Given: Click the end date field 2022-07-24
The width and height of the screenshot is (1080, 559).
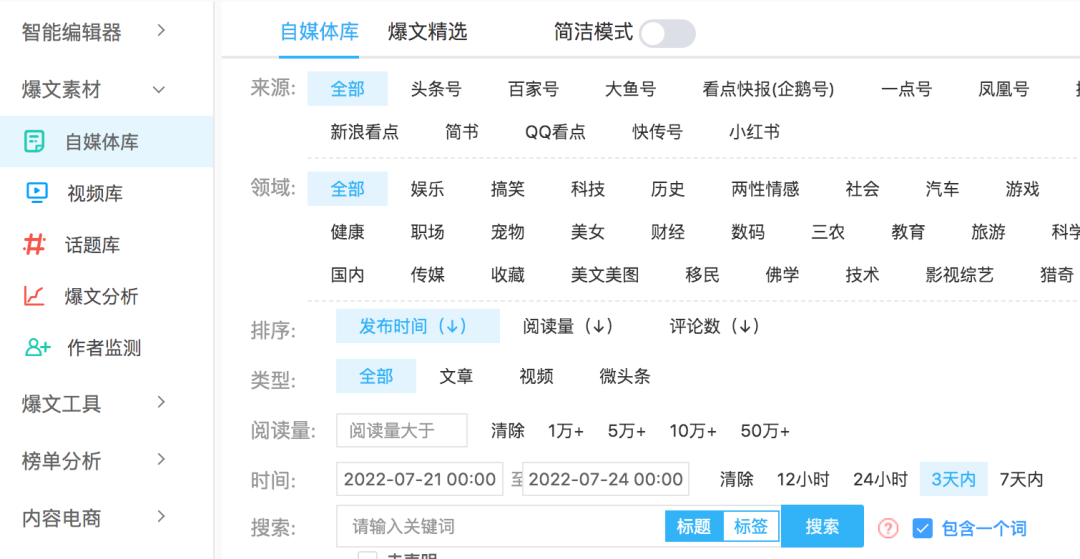Looking at the screenshot, I should click(605, 479).
